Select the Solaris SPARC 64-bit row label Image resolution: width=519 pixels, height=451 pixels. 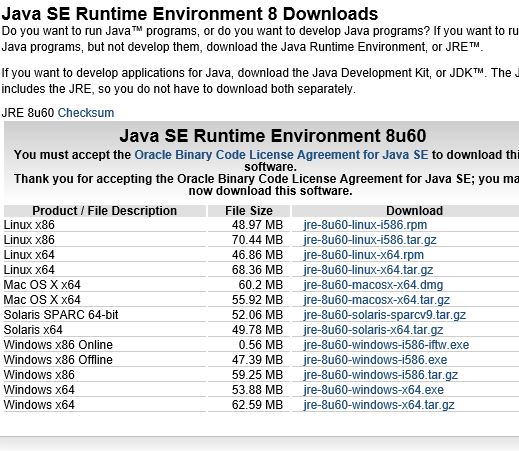(x=61, y=315)
